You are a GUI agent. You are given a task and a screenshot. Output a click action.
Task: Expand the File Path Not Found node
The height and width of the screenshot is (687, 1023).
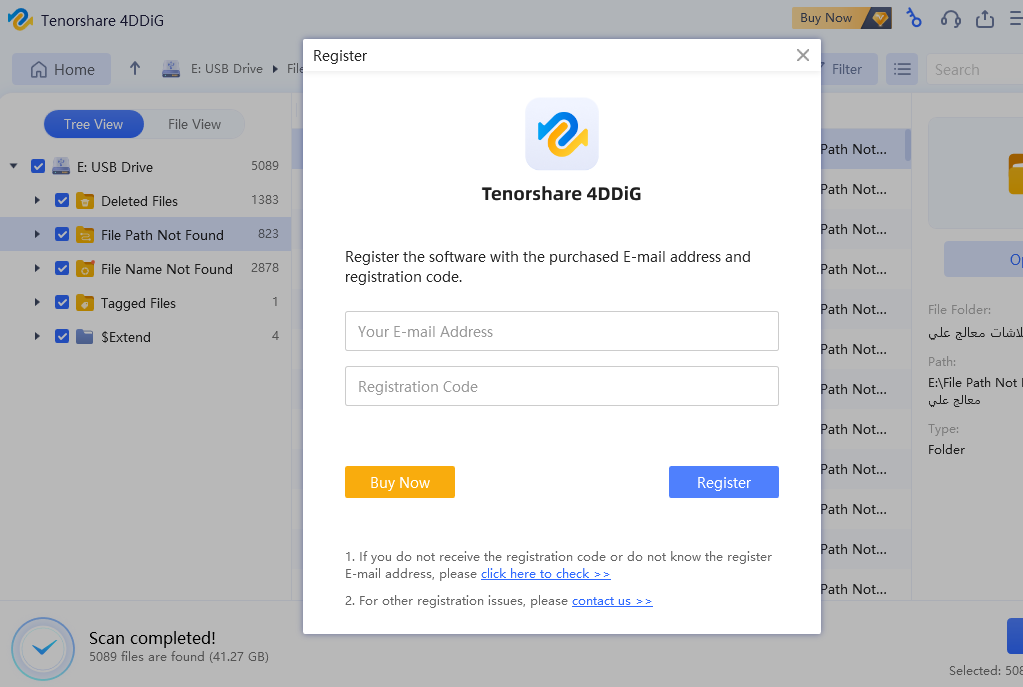click(37, 234)
